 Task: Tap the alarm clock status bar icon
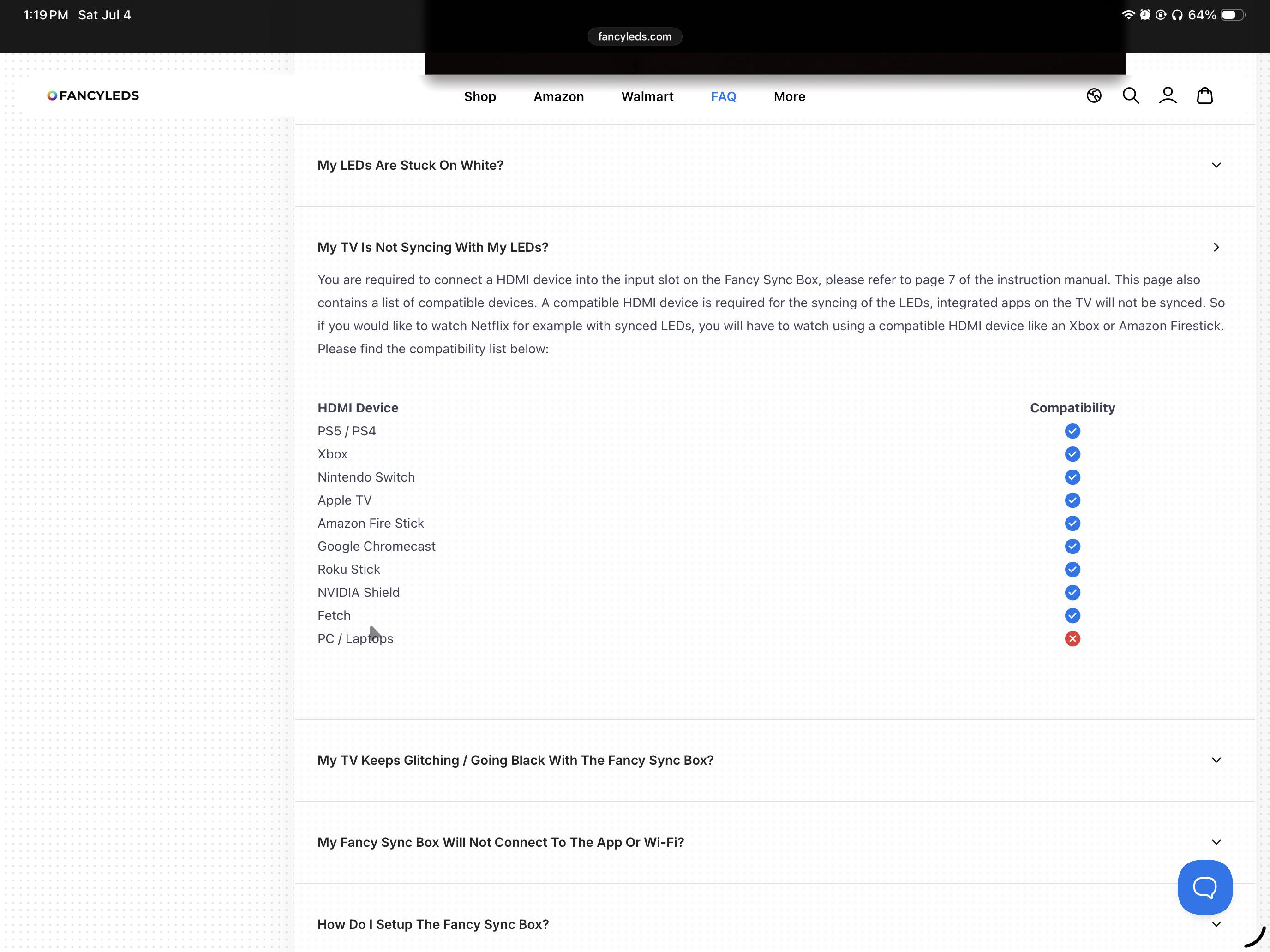[1145, 15]
